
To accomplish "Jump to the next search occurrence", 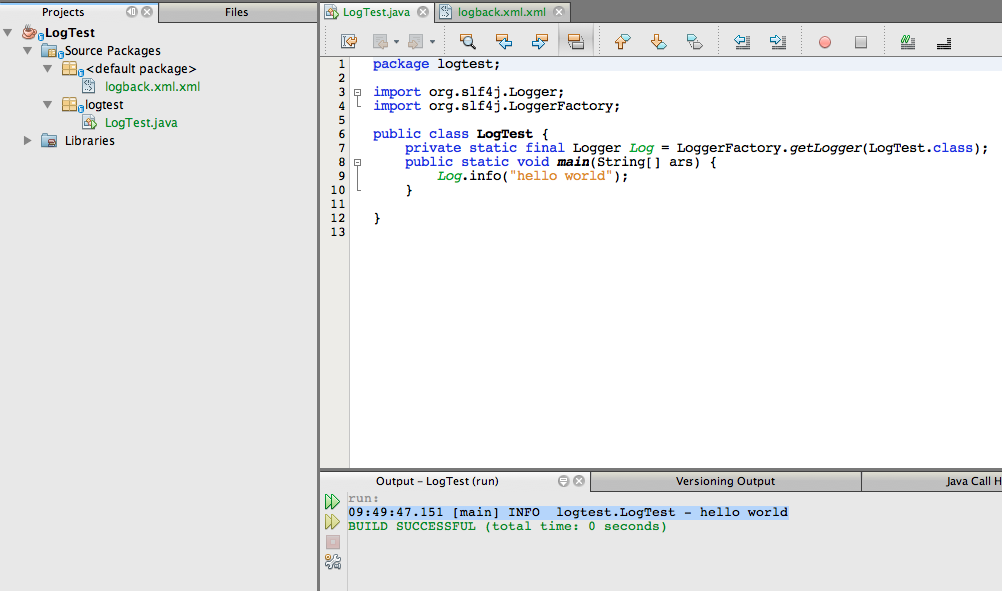I will coord(540,42).
